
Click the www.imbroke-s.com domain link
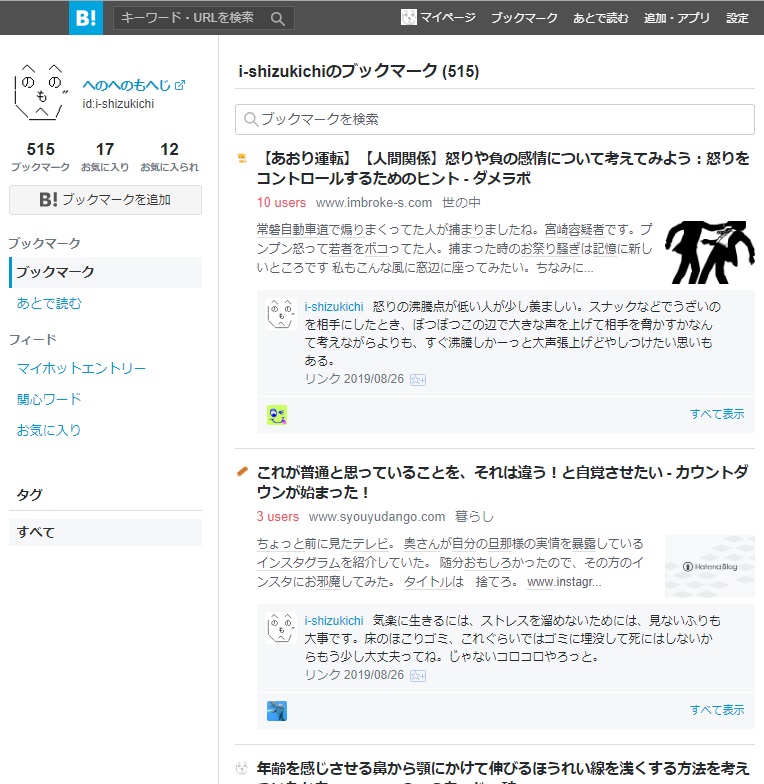coord(374,202)
